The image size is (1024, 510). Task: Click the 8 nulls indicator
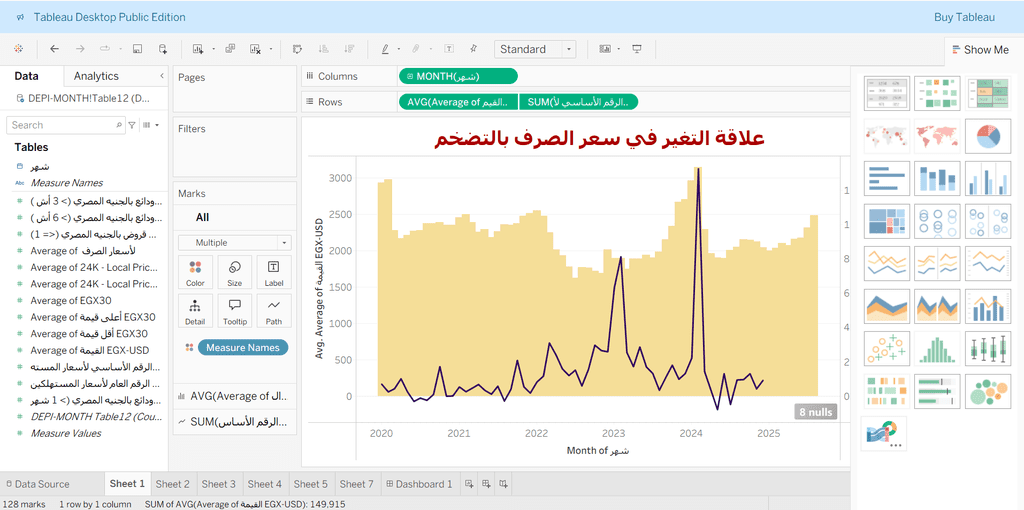816,413
